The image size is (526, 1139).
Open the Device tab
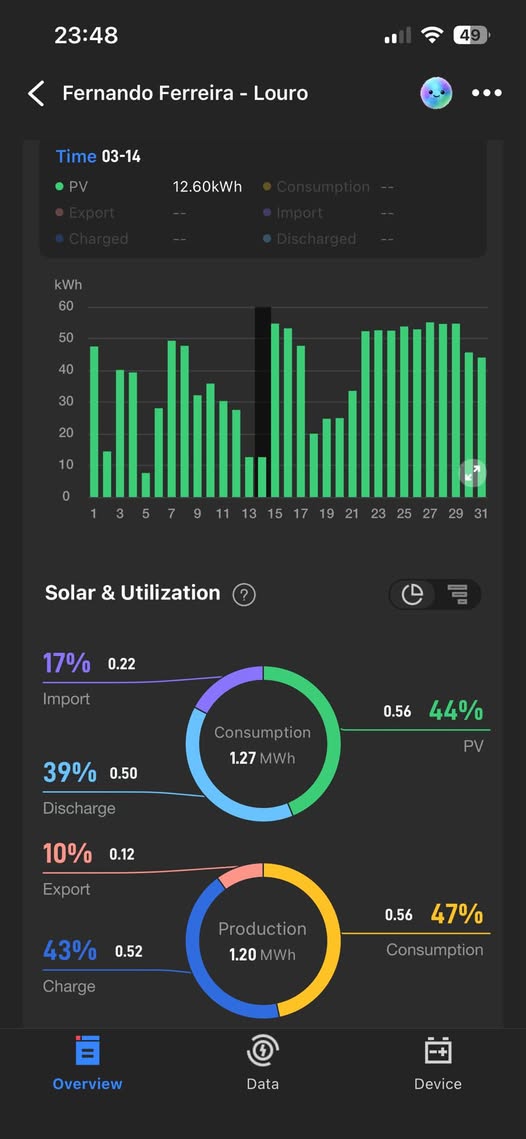[437, 1063]
